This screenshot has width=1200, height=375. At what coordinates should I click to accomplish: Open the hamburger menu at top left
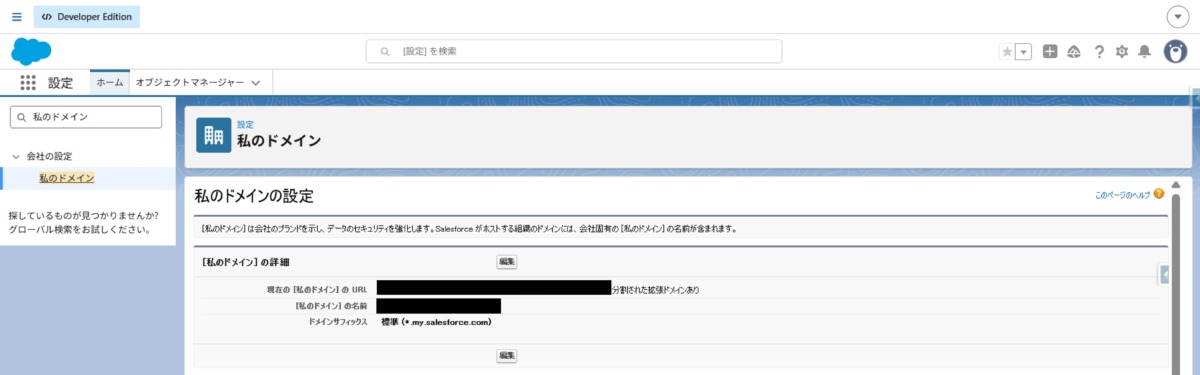point(16,17)
